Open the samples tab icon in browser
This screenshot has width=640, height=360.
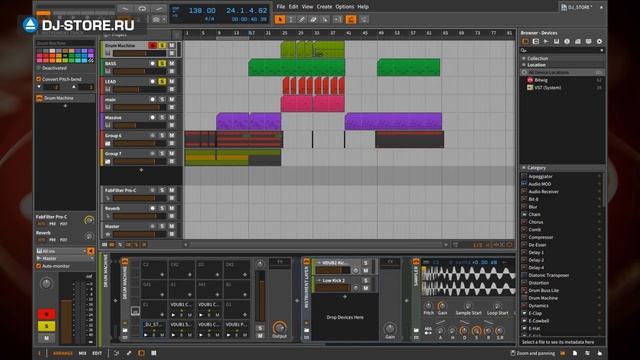point(546,41)
